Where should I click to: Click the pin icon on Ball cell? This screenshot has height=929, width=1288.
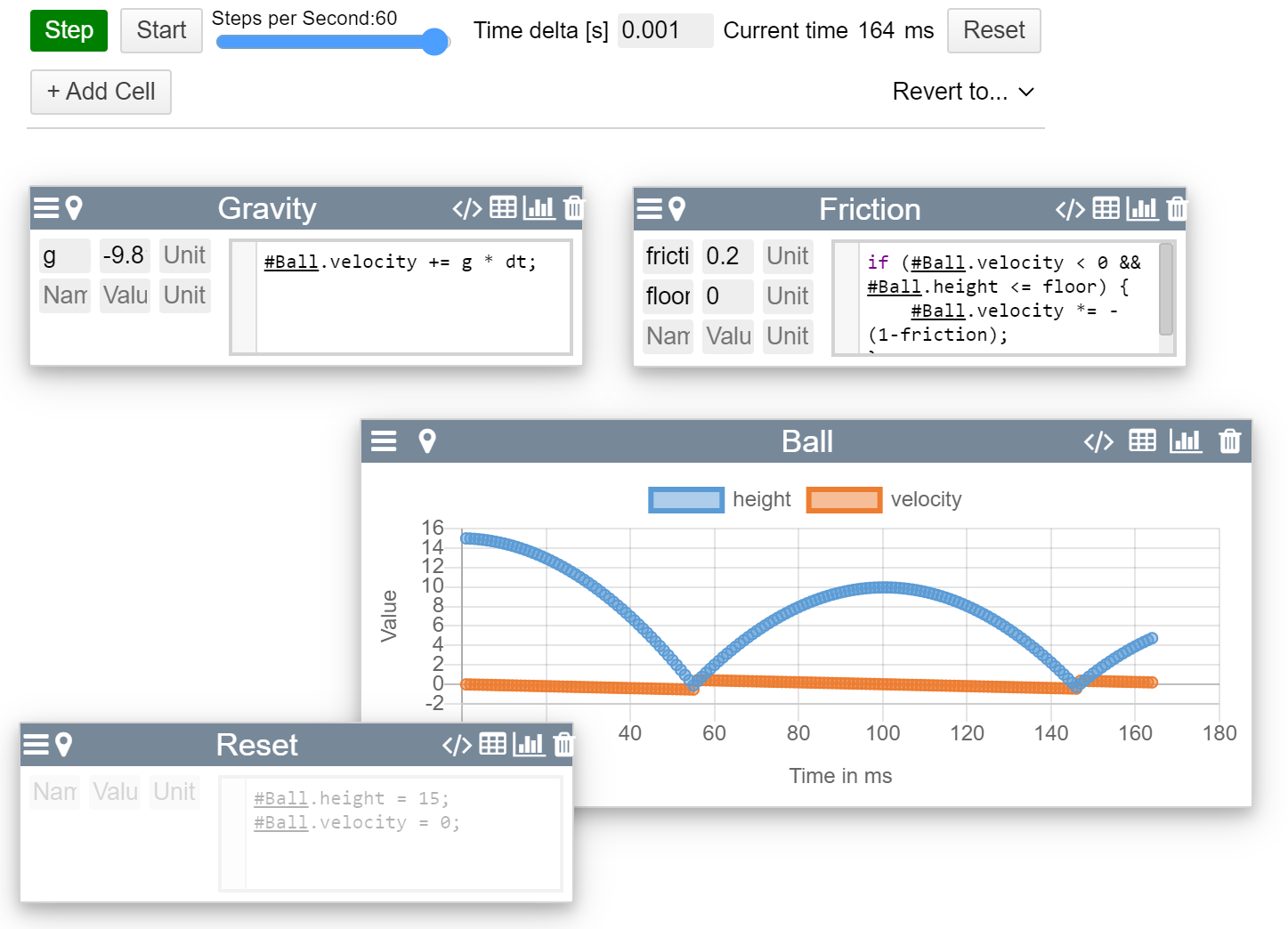pos(427,441)
